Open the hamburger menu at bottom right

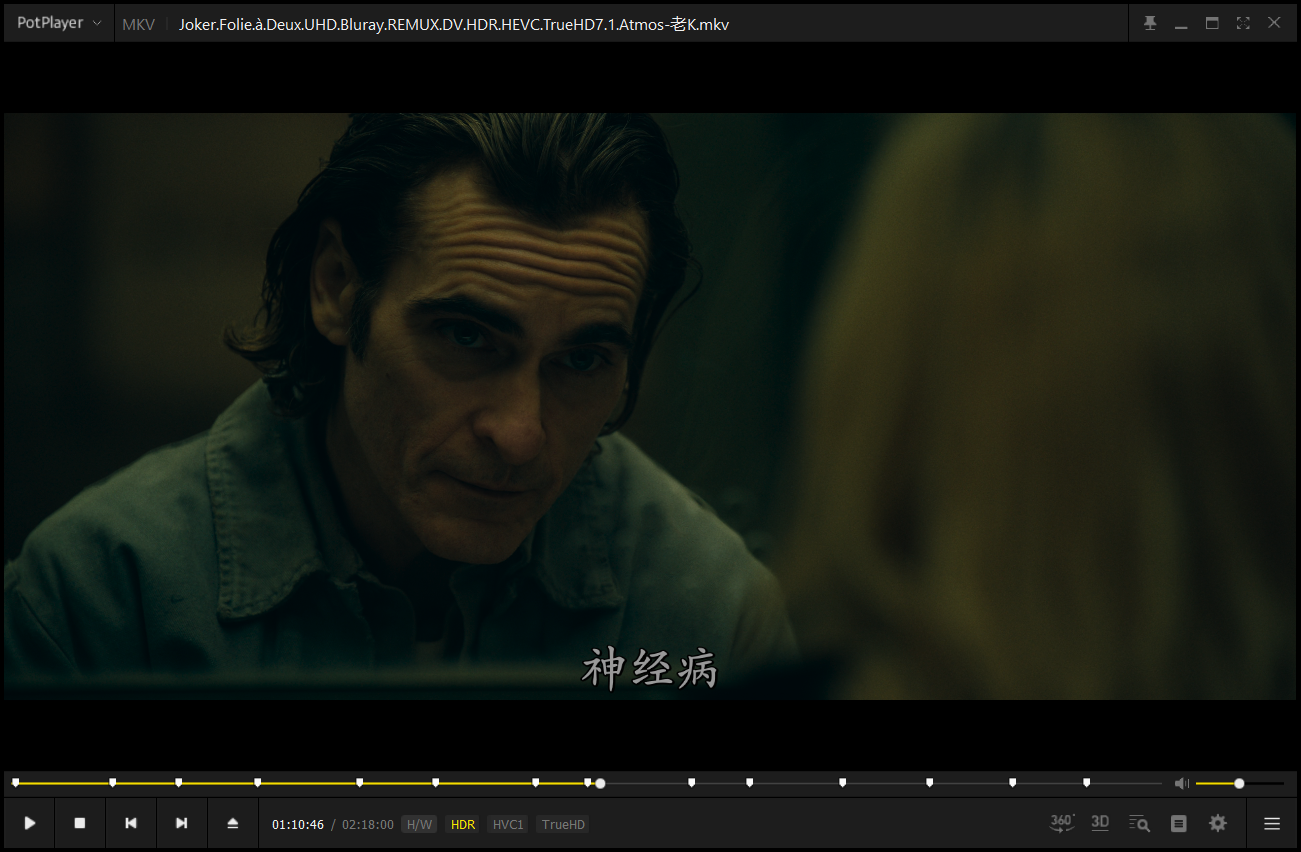[1272, 824]
